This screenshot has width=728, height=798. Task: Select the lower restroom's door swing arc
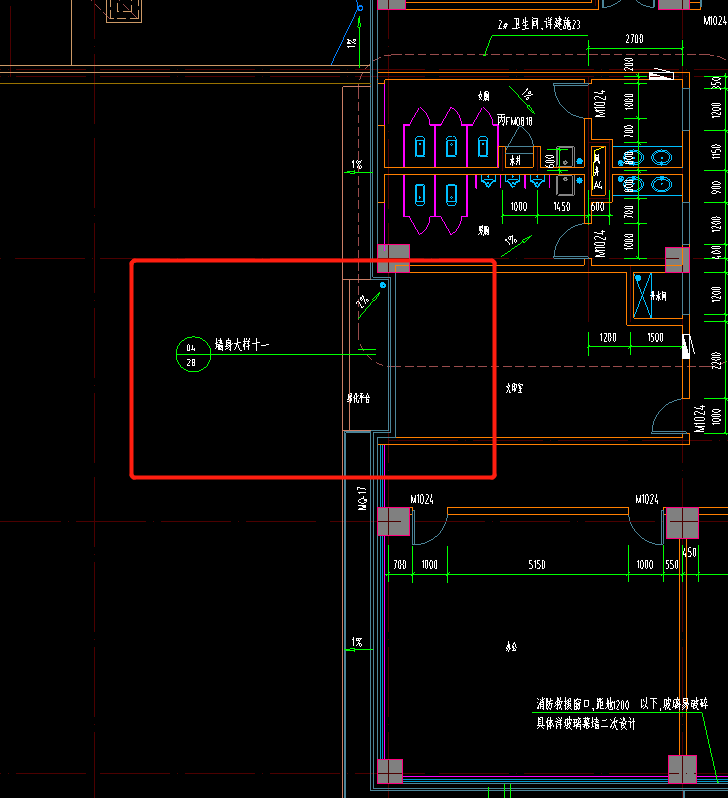[571, 241]
